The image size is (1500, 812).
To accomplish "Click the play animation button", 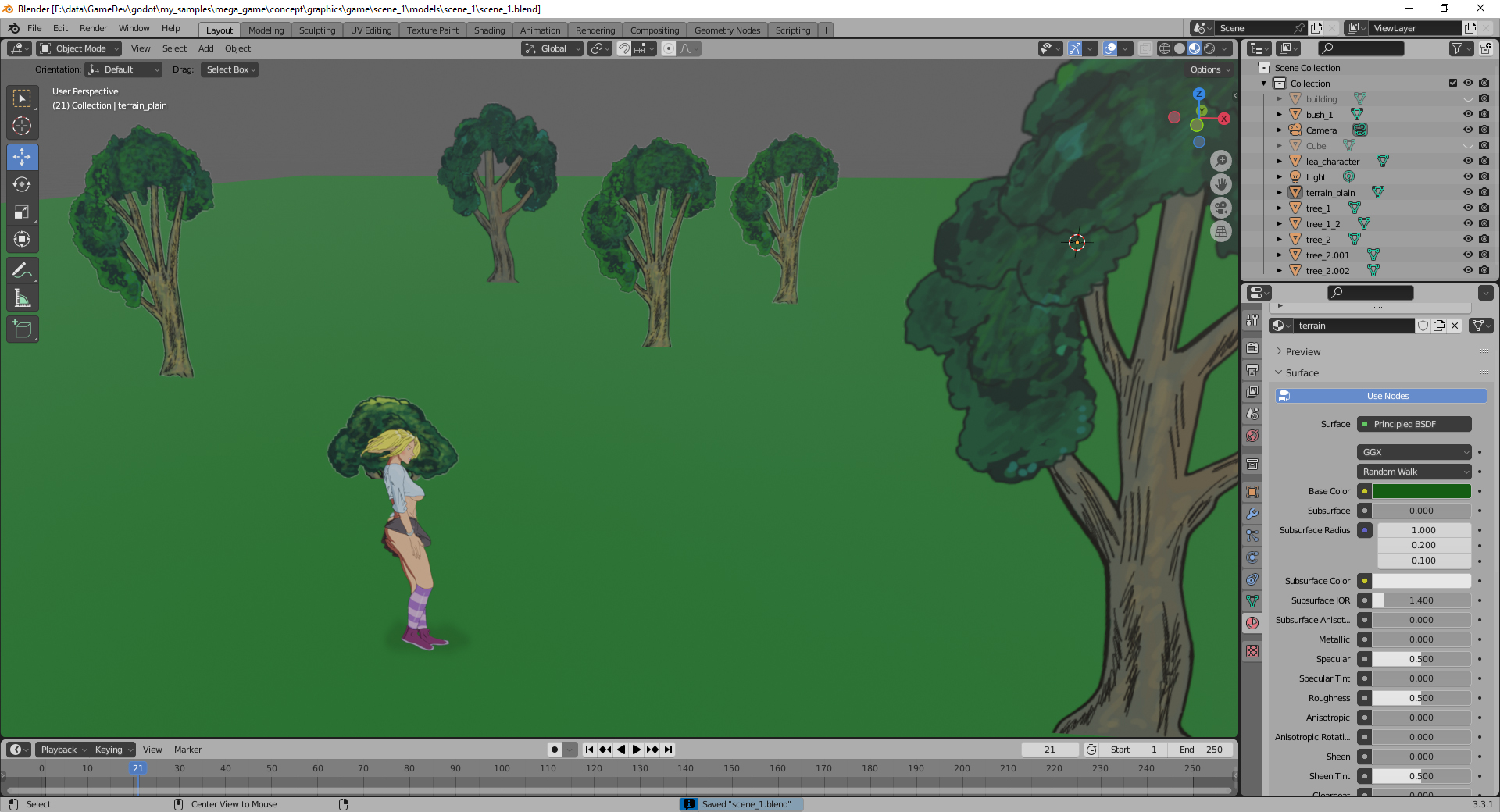I will pyautogui.click(x=637, y=750).
